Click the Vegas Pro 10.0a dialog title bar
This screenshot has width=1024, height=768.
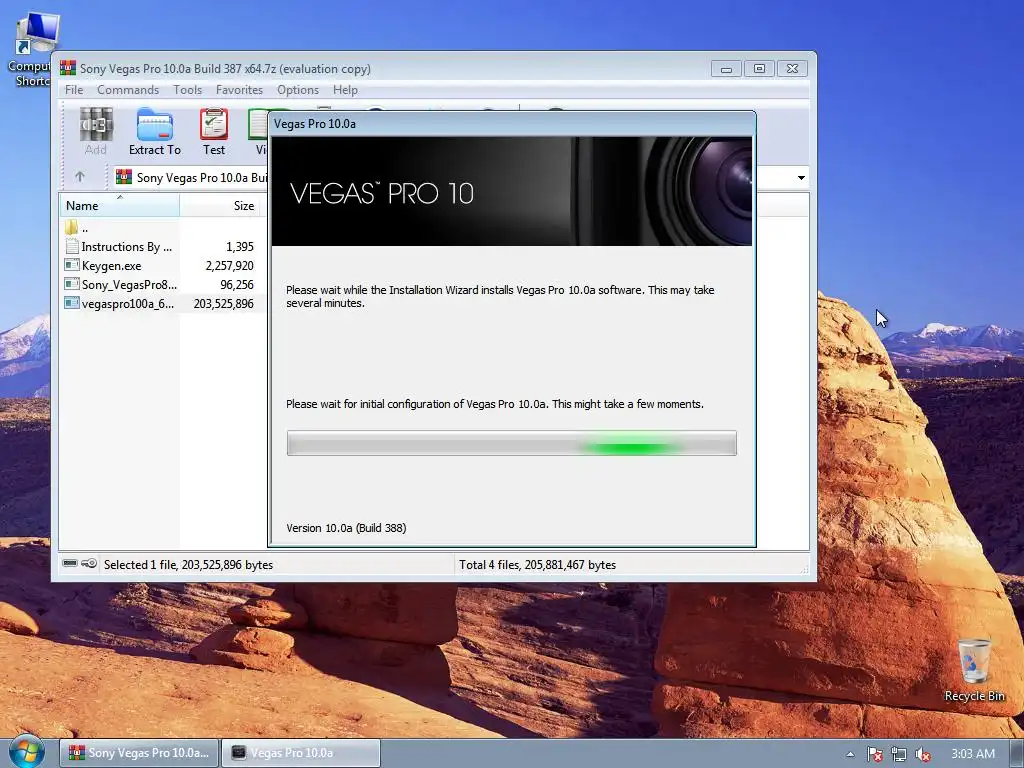coord(511,123)
